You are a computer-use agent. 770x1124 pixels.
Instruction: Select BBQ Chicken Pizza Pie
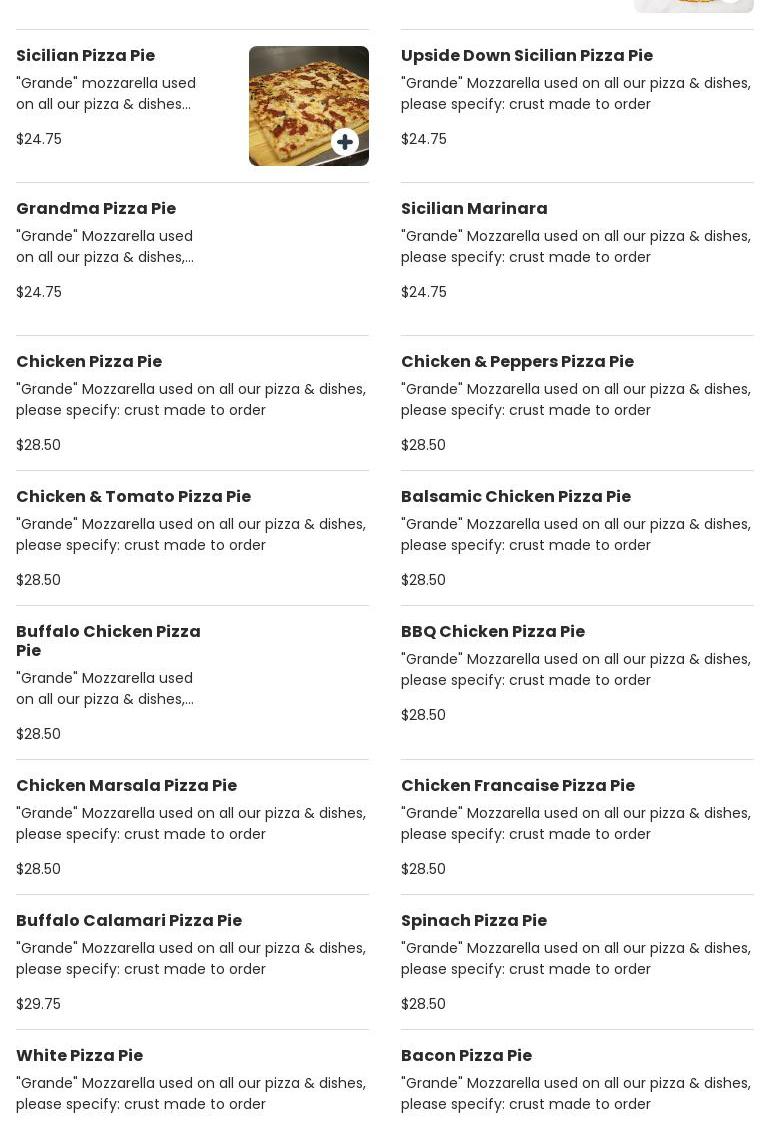coord(492,632)
